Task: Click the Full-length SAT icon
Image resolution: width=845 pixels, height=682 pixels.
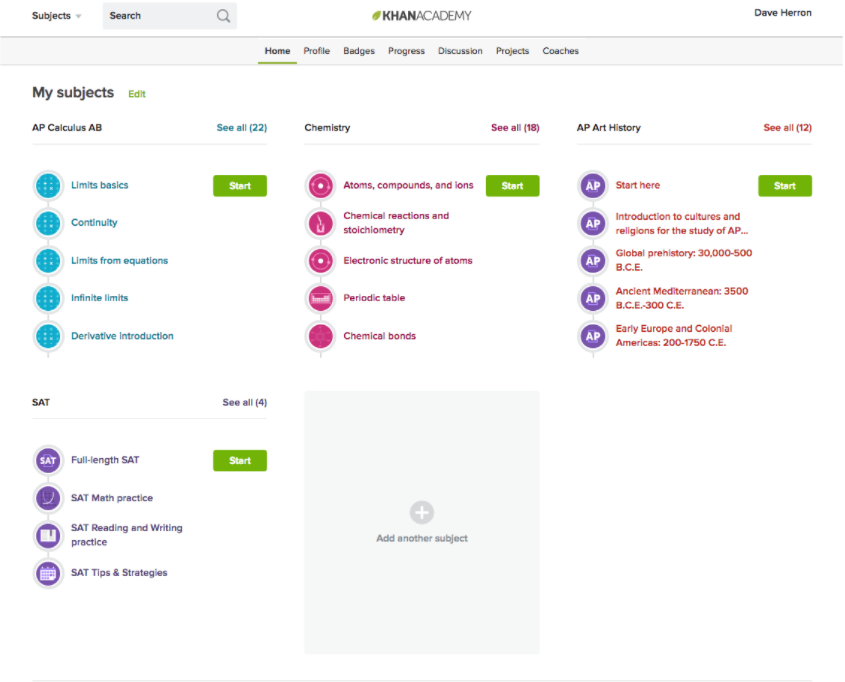Action: (x=48, y=461)
